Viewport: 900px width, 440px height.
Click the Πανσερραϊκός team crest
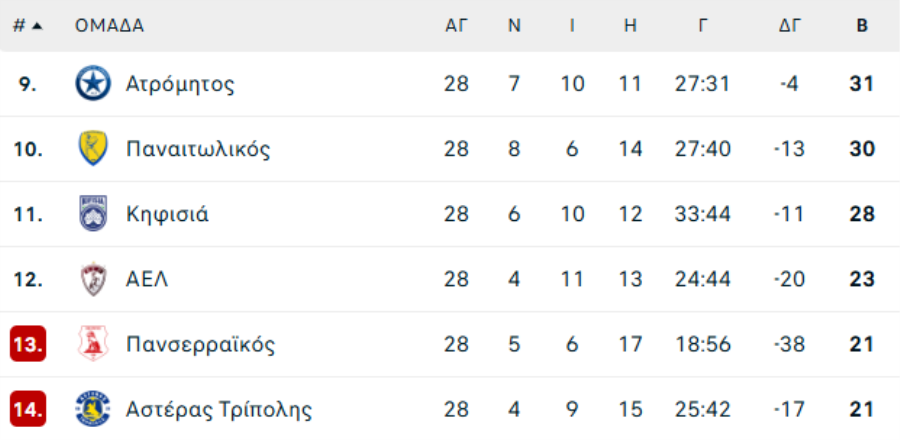pyautogui.click(x=93, y=345)
